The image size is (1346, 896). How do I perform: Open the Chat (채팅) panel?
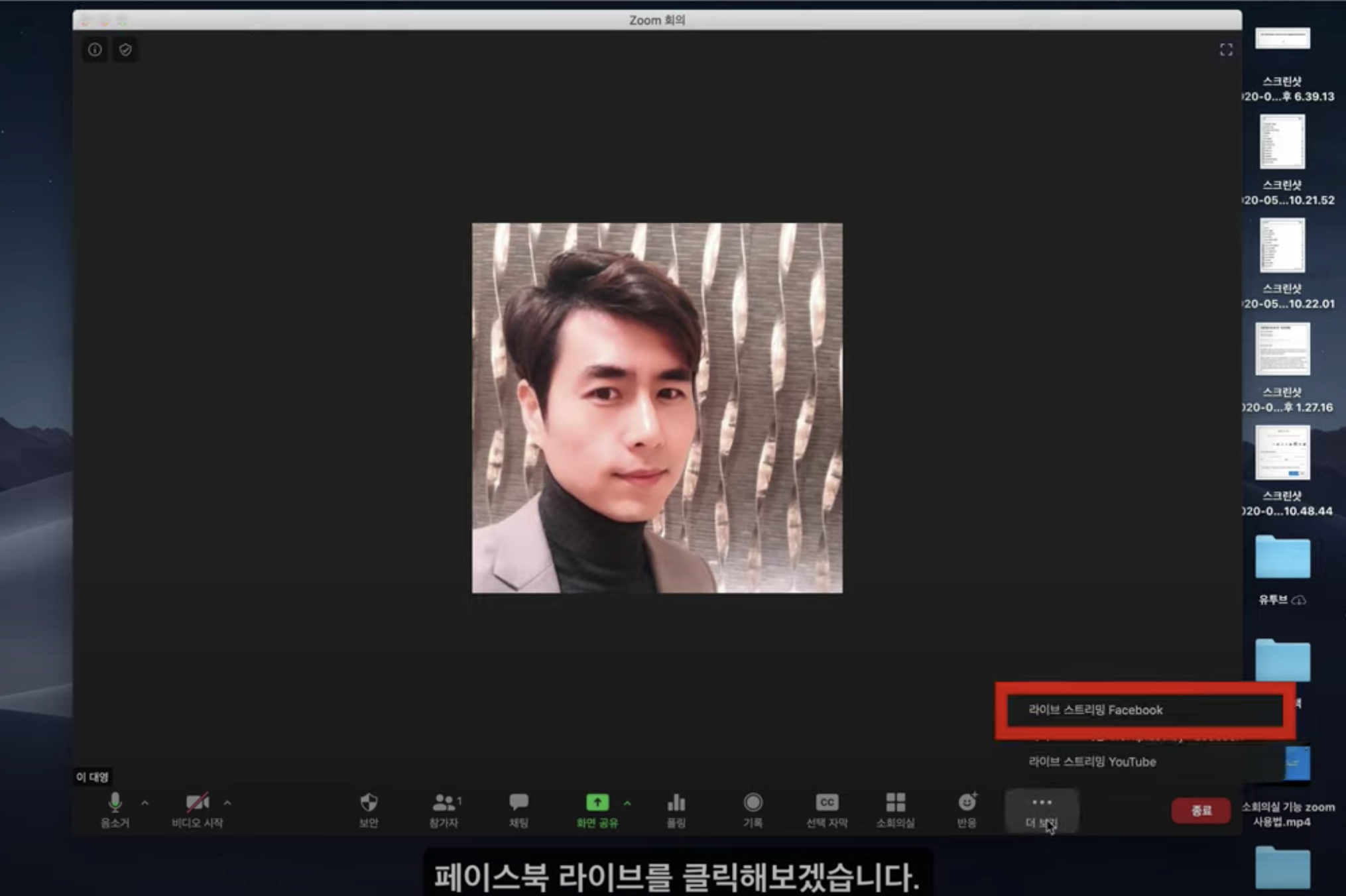(519, 810)
